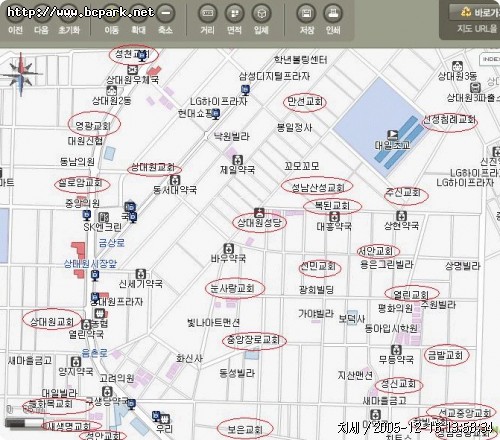Click the 지도 URL을 link
Viewport: 500px width, 440px height.
477,29
